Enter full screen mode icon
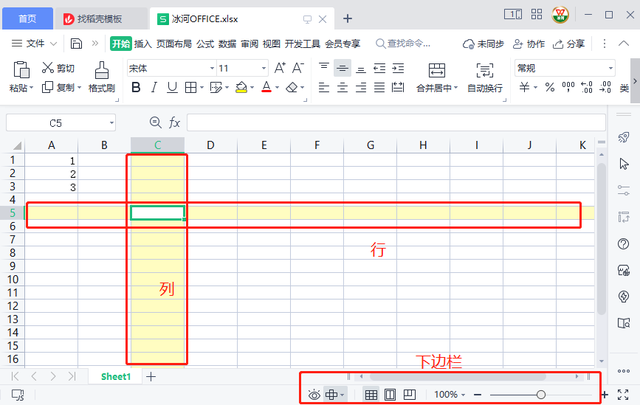This screenshot has height=405, width=640. 623,394
